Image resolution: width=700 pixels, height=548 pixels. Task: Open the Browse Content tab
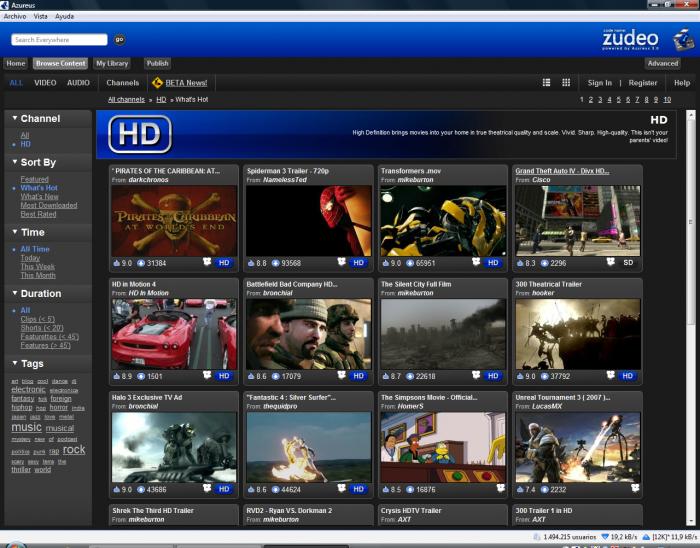point(61,63)
